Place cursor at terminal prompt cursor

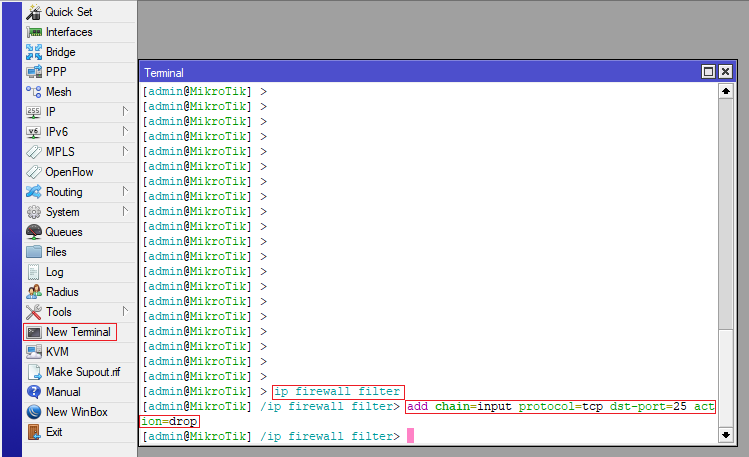(410, 436)
